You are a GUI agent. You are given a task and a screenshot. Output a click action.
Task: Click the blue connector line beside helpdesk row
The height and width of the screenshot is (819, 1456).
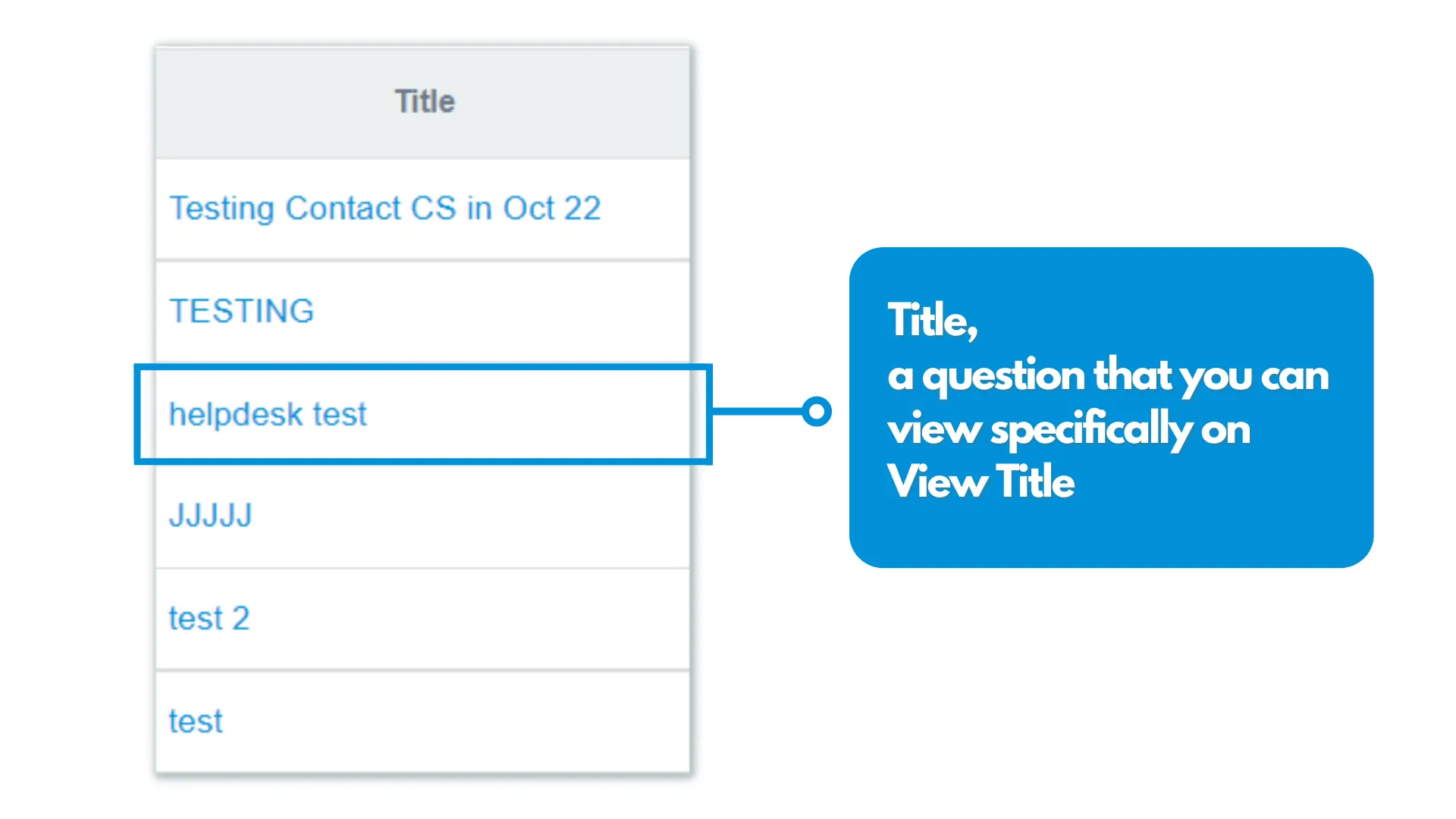757,412
